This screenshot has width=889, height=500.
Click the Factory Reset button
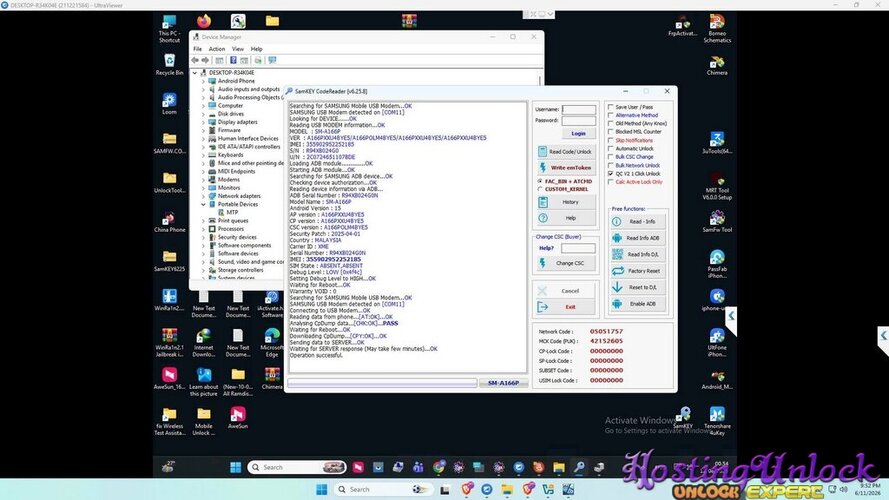(637, 271)
